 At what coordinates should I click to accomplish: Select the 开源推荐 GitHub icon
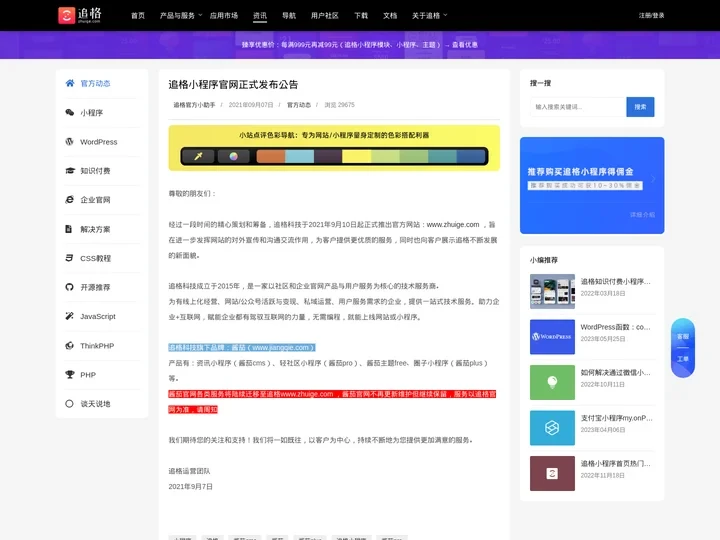click(69, 287)
